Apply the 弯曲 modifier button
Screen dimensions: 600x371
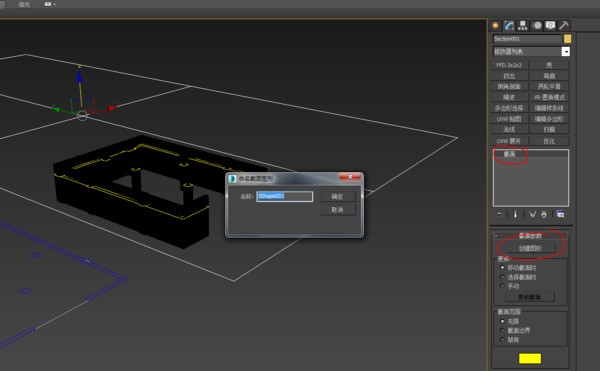549,76
